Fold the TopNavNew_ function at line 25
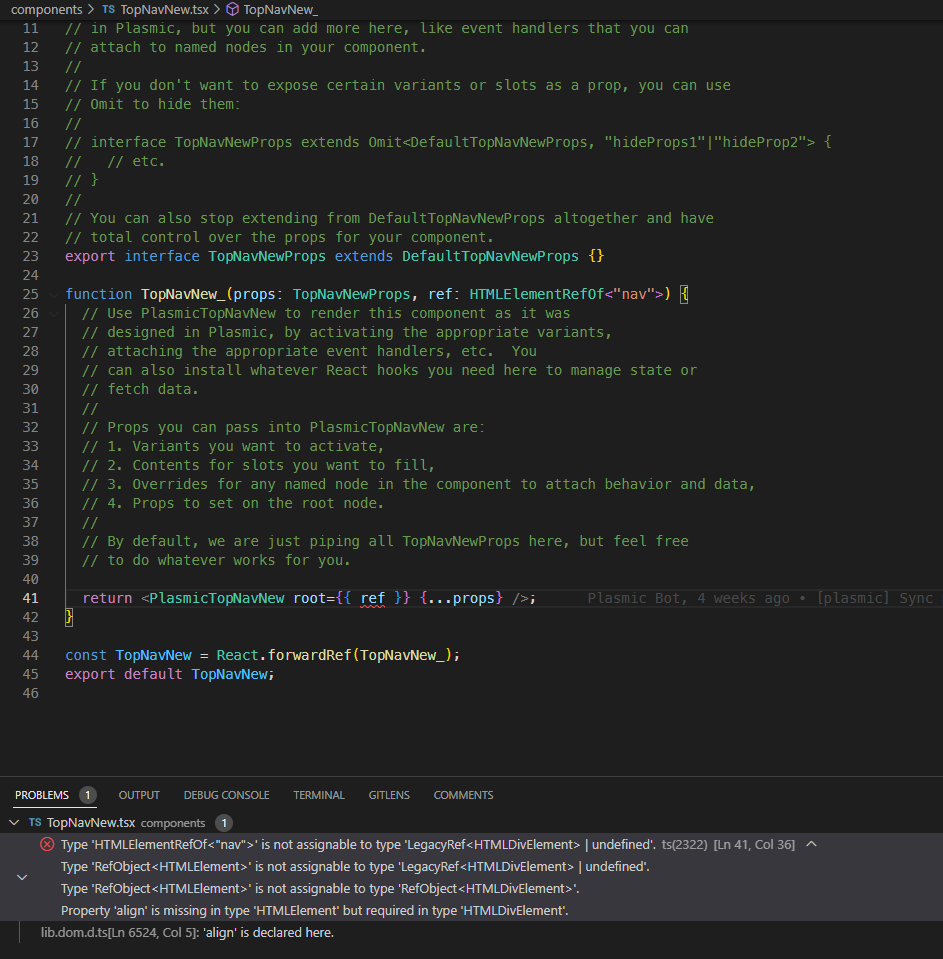The width and height of the screenshot is (943, 959). (x=54, y=294)
